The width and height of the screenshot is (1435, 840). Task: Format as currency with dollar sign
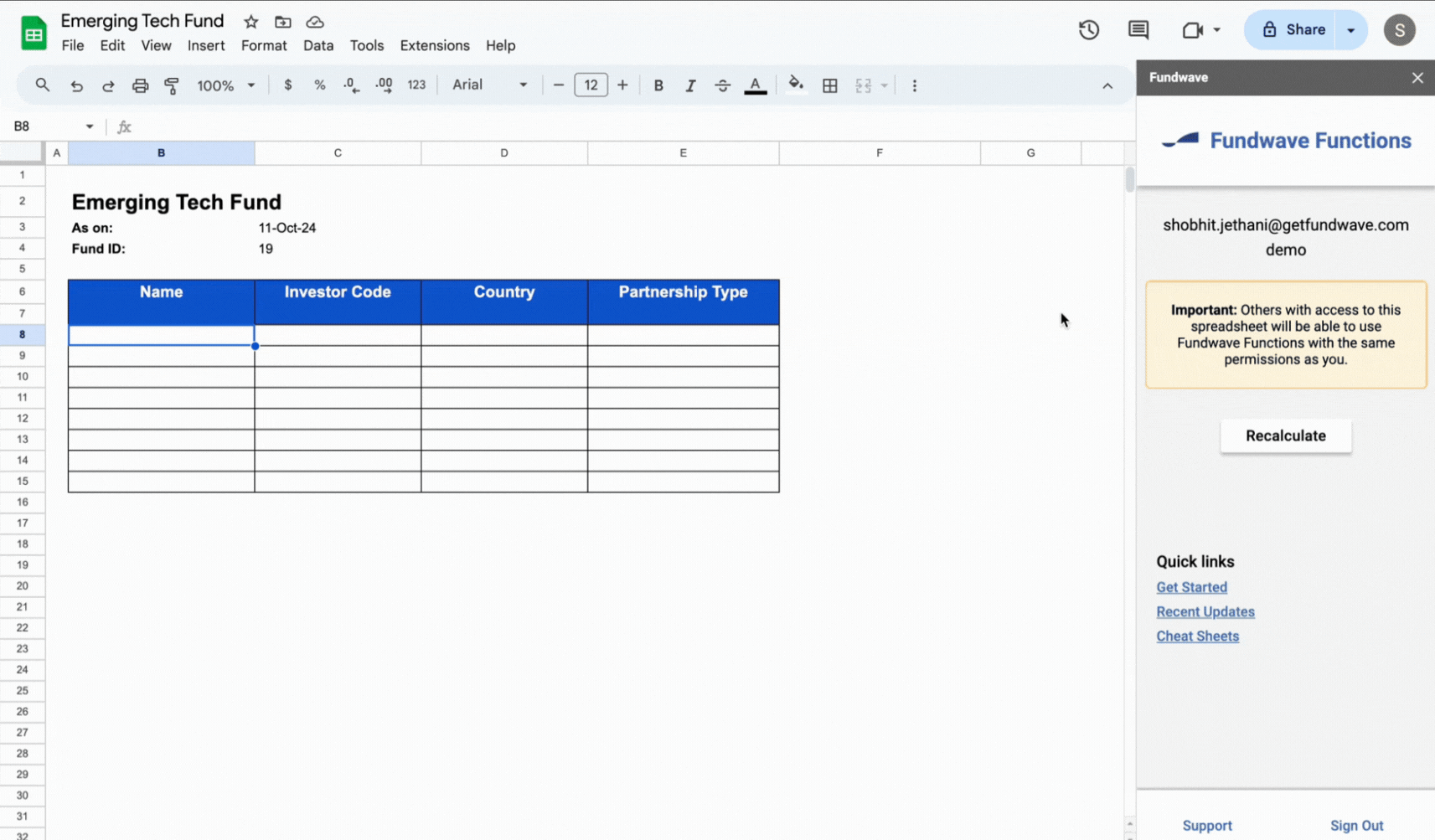pos(288,85)
